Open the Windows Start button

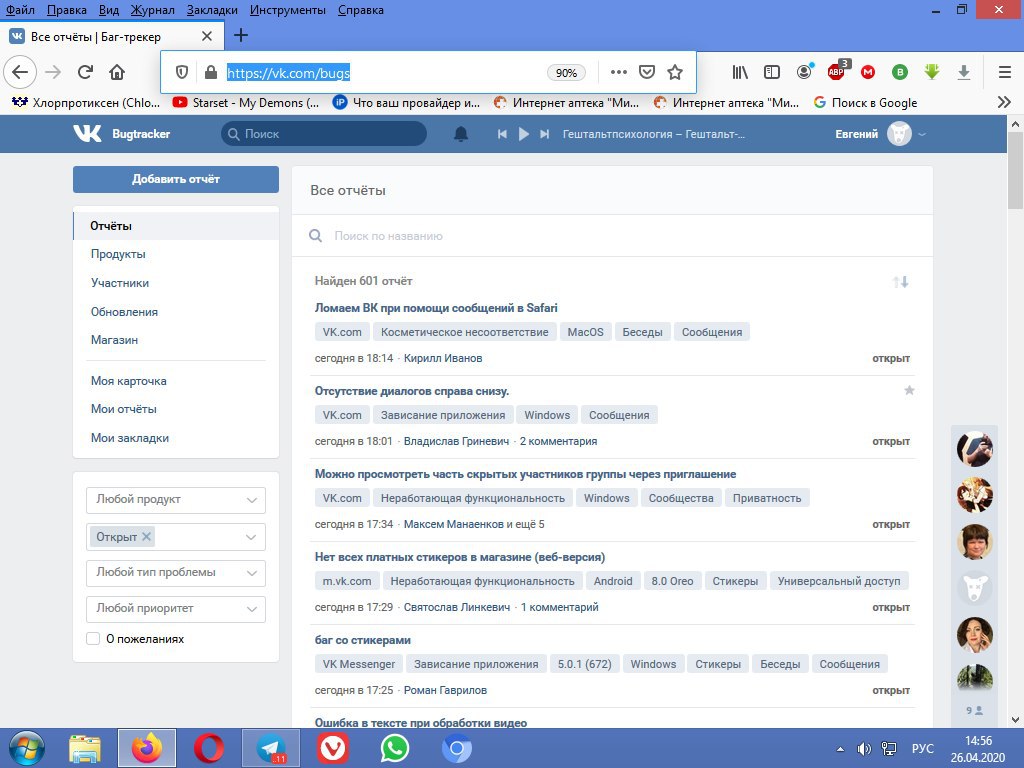[26, 748]
